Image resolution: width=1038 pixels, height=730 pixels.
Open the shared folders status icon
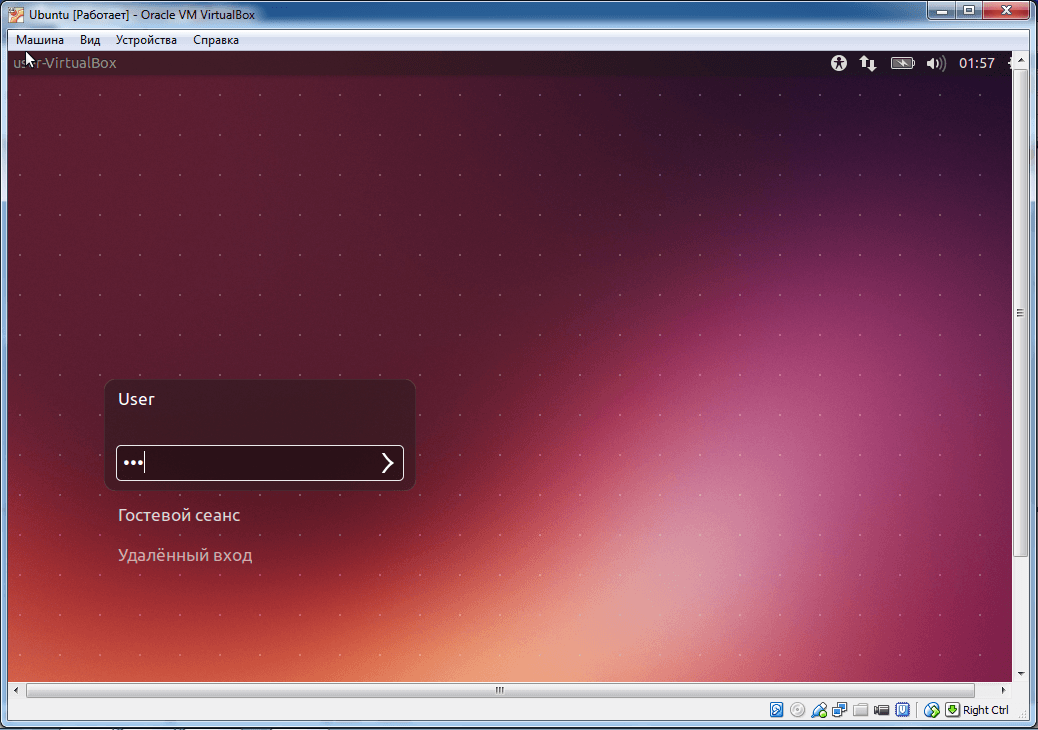pyautogui.click(x=861, y=710)
